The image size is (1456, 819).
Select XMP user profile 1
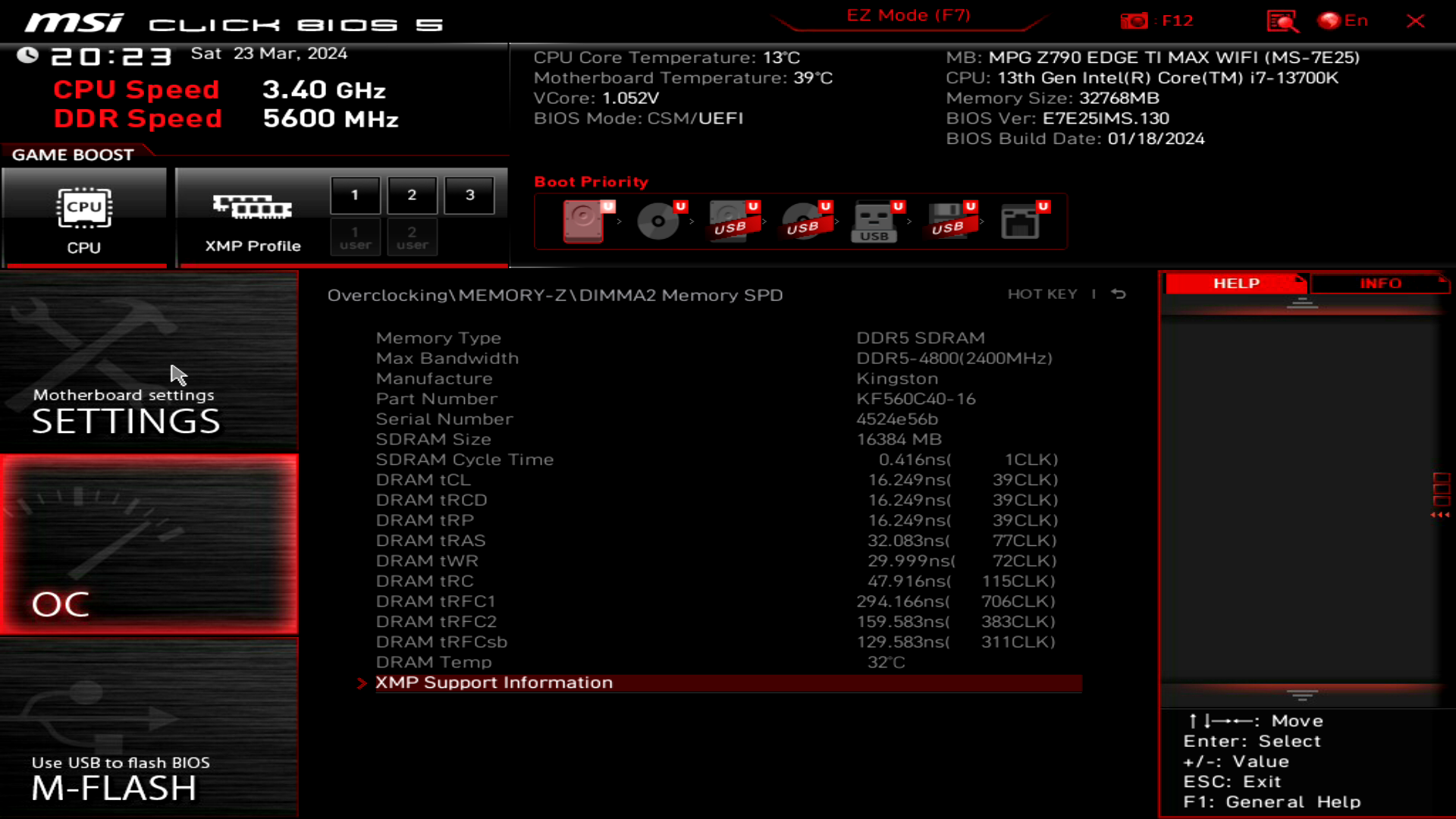pos(355,237)
